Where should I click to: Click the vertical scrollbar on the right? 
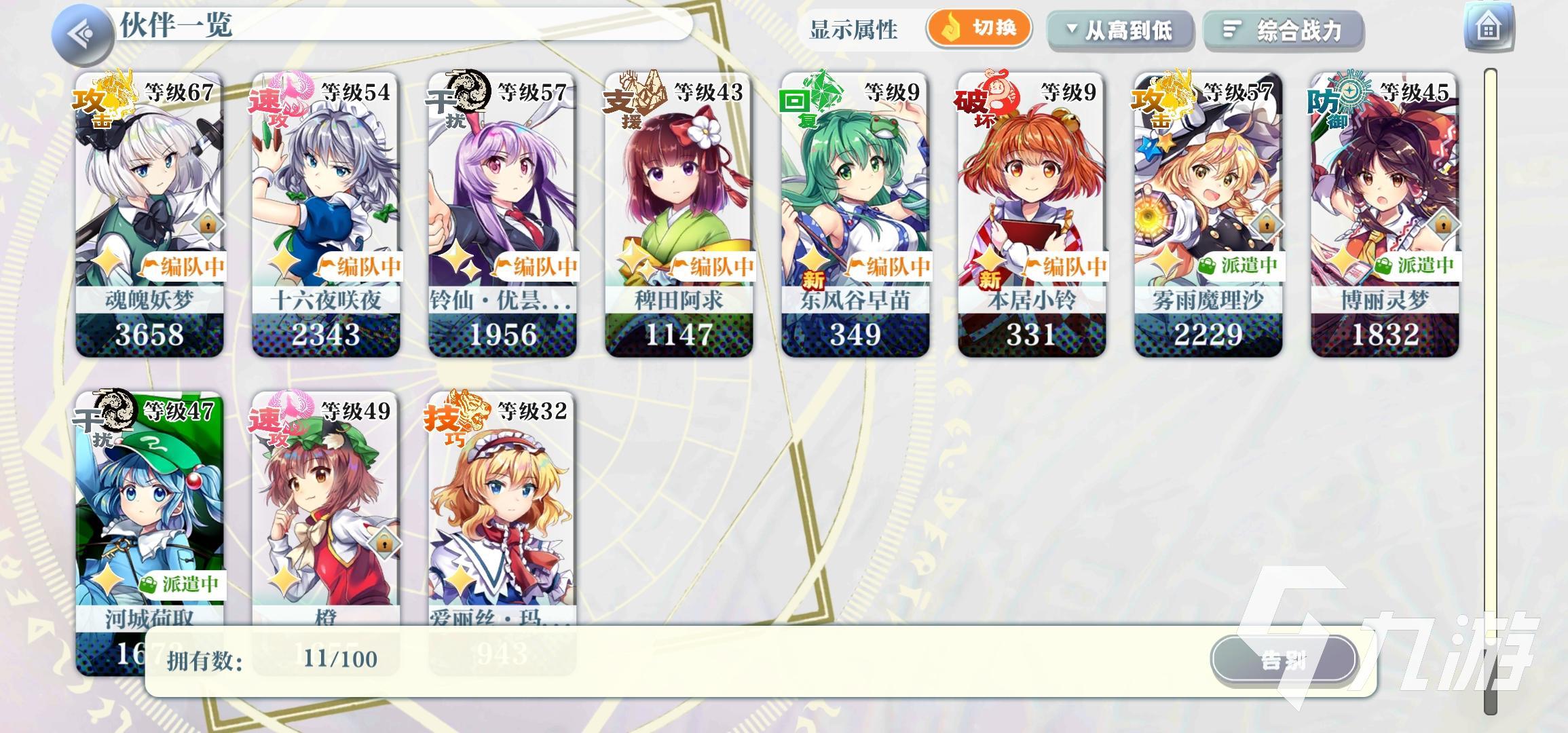(1491, 392)
